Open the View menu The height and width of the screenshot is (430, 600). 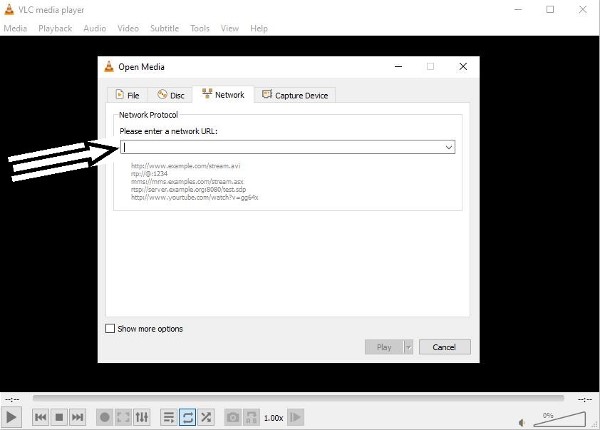click(x=230, y=28)
